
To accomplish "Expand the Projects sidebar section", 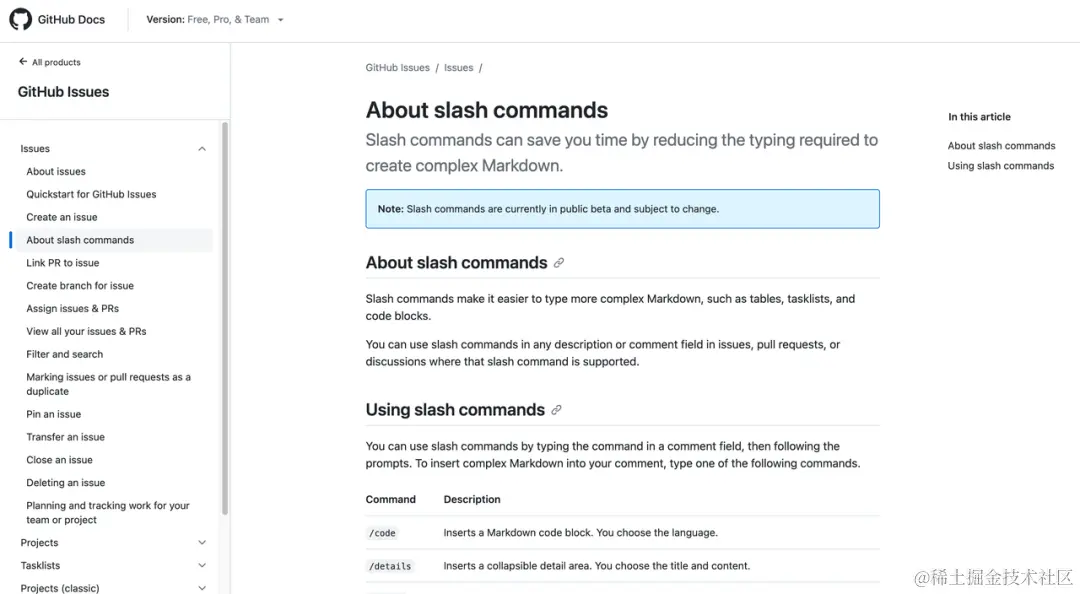I will tap(202, 543).
